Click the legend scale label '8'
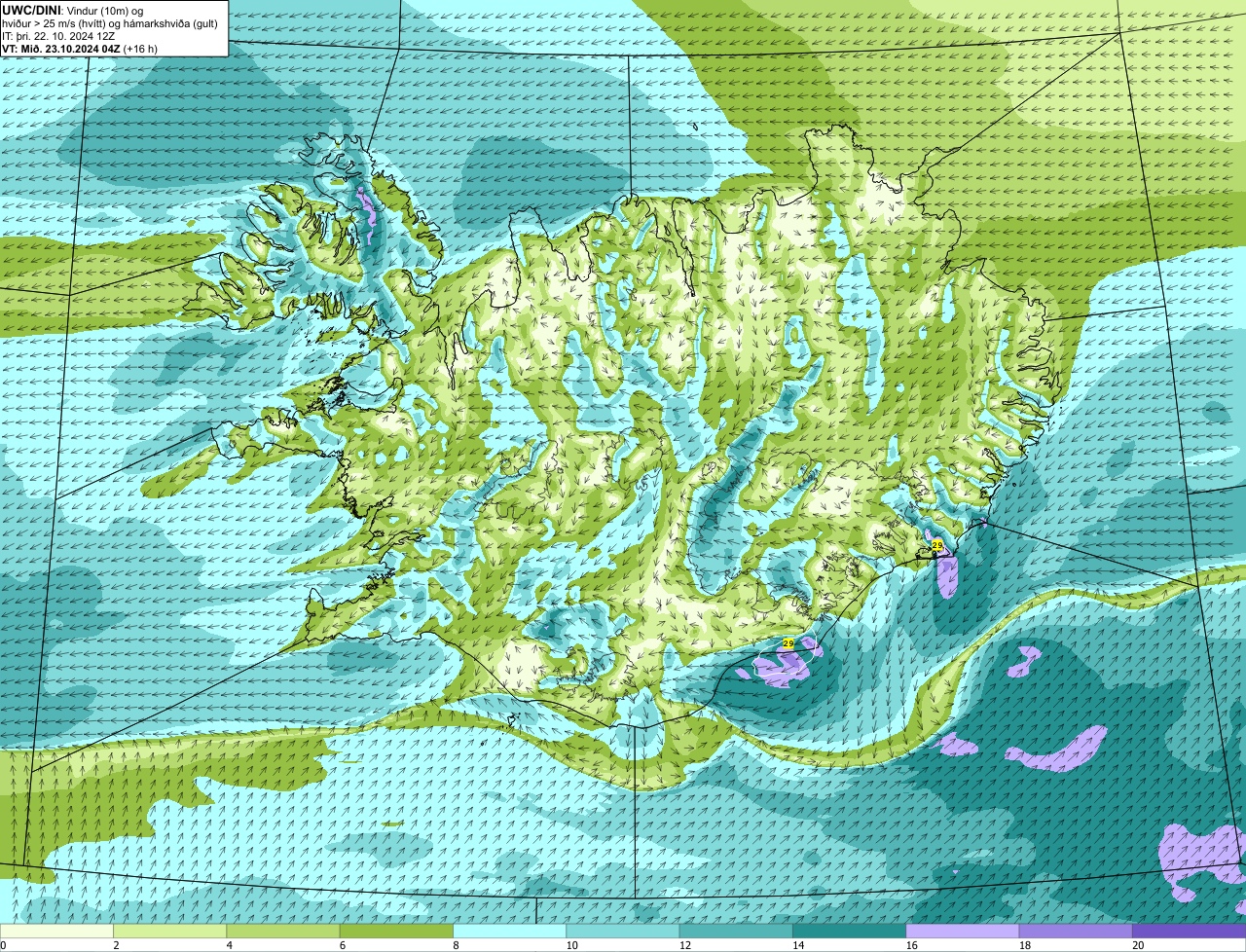This screenshot has height=952, width=1246. point(456,945)
